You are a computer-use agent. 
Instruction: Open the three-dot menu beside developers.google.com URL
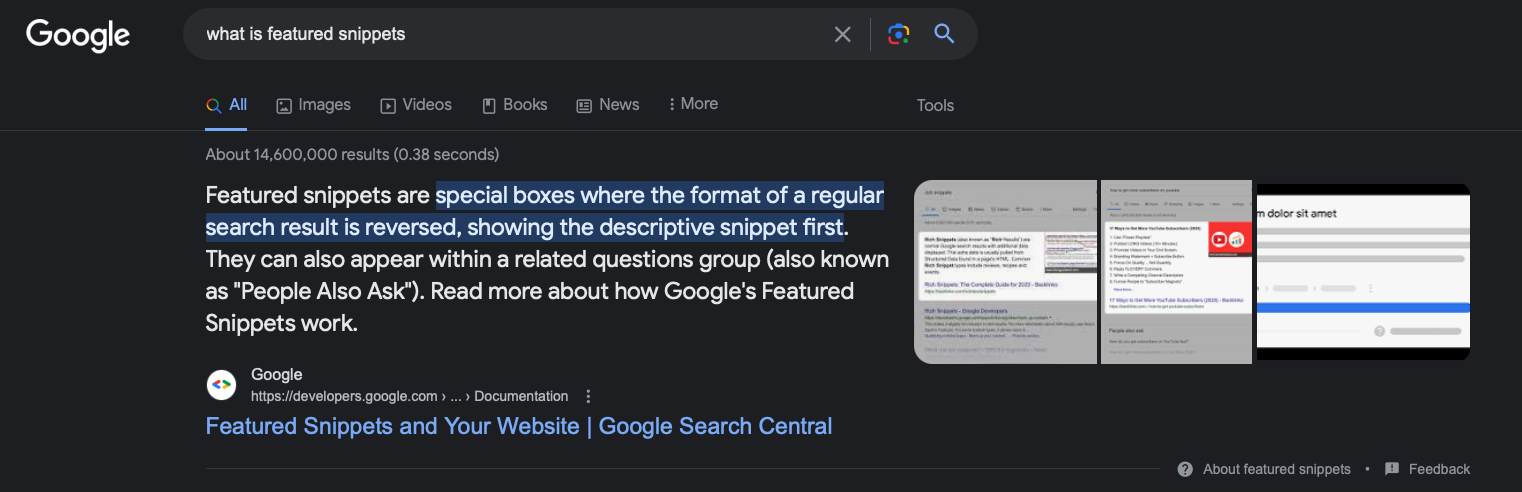(x=588, y=396)
